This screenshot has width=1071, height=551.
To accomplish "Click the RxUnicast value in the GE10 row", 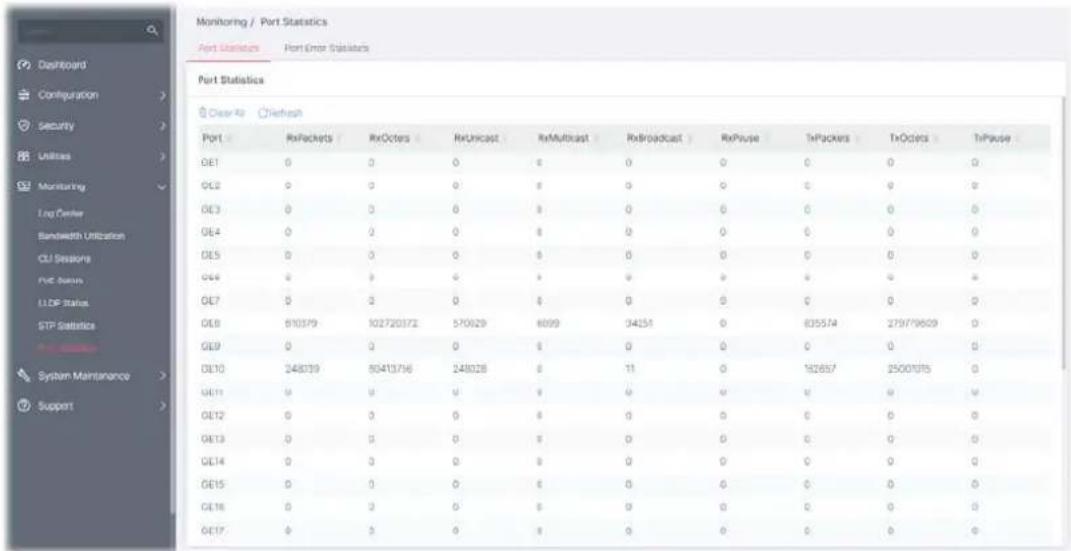I will pos(469,370).
